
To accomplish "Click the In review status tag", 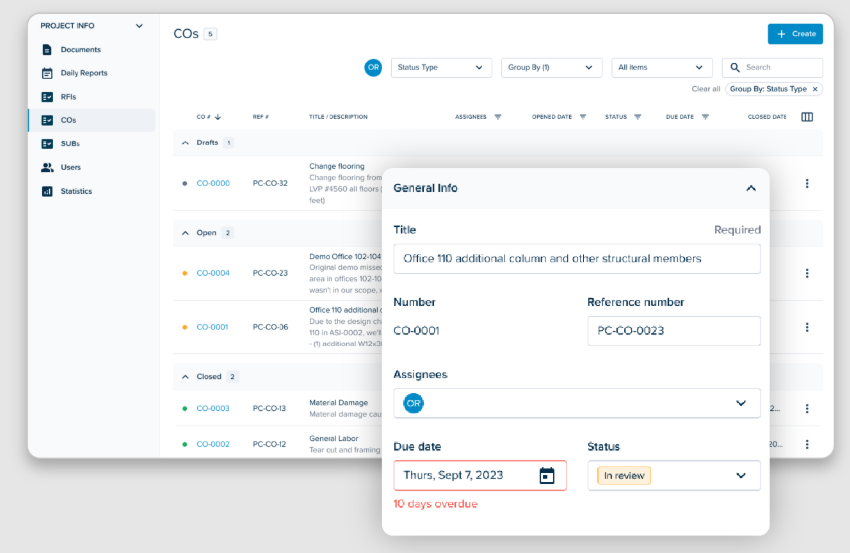I will click(x=623, y=475).
